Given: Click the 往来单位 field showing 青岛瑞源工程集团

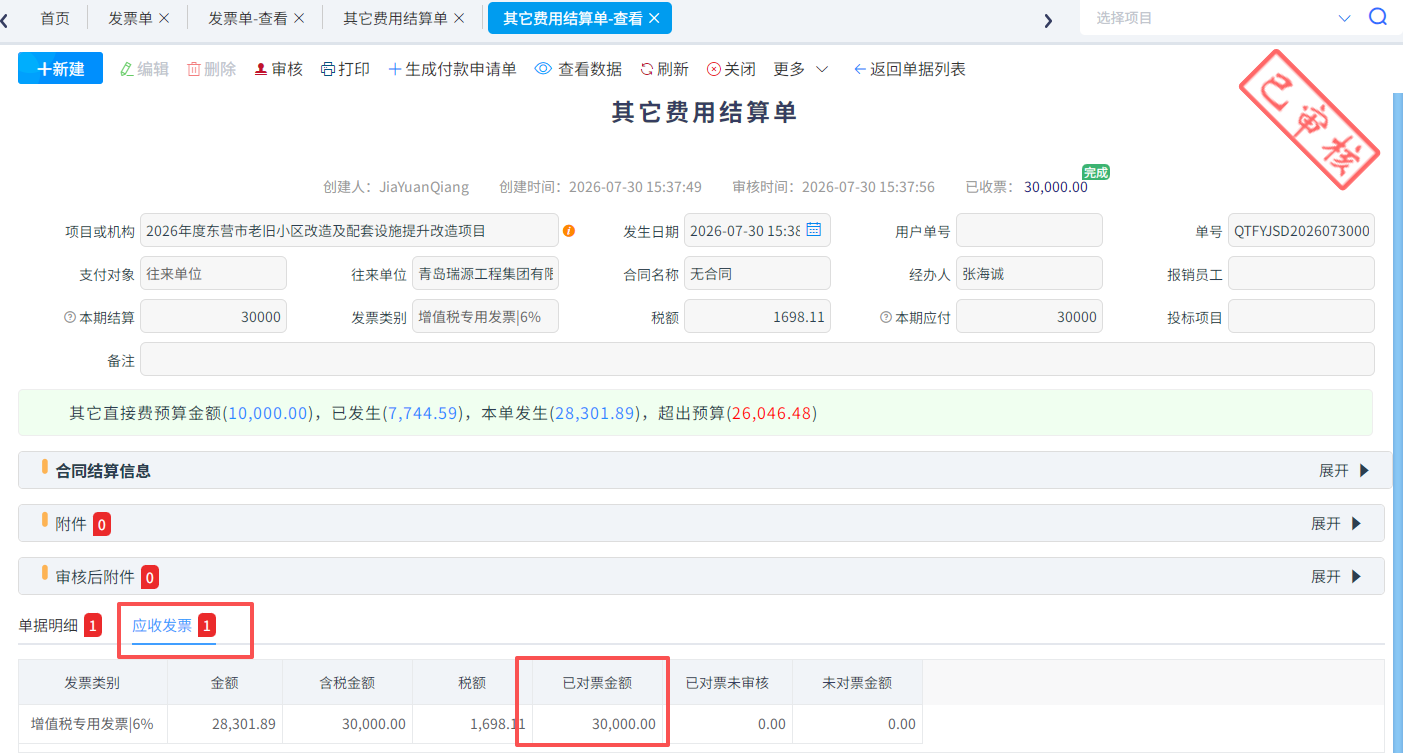Looking at the screenshot, I should (485, 274).
